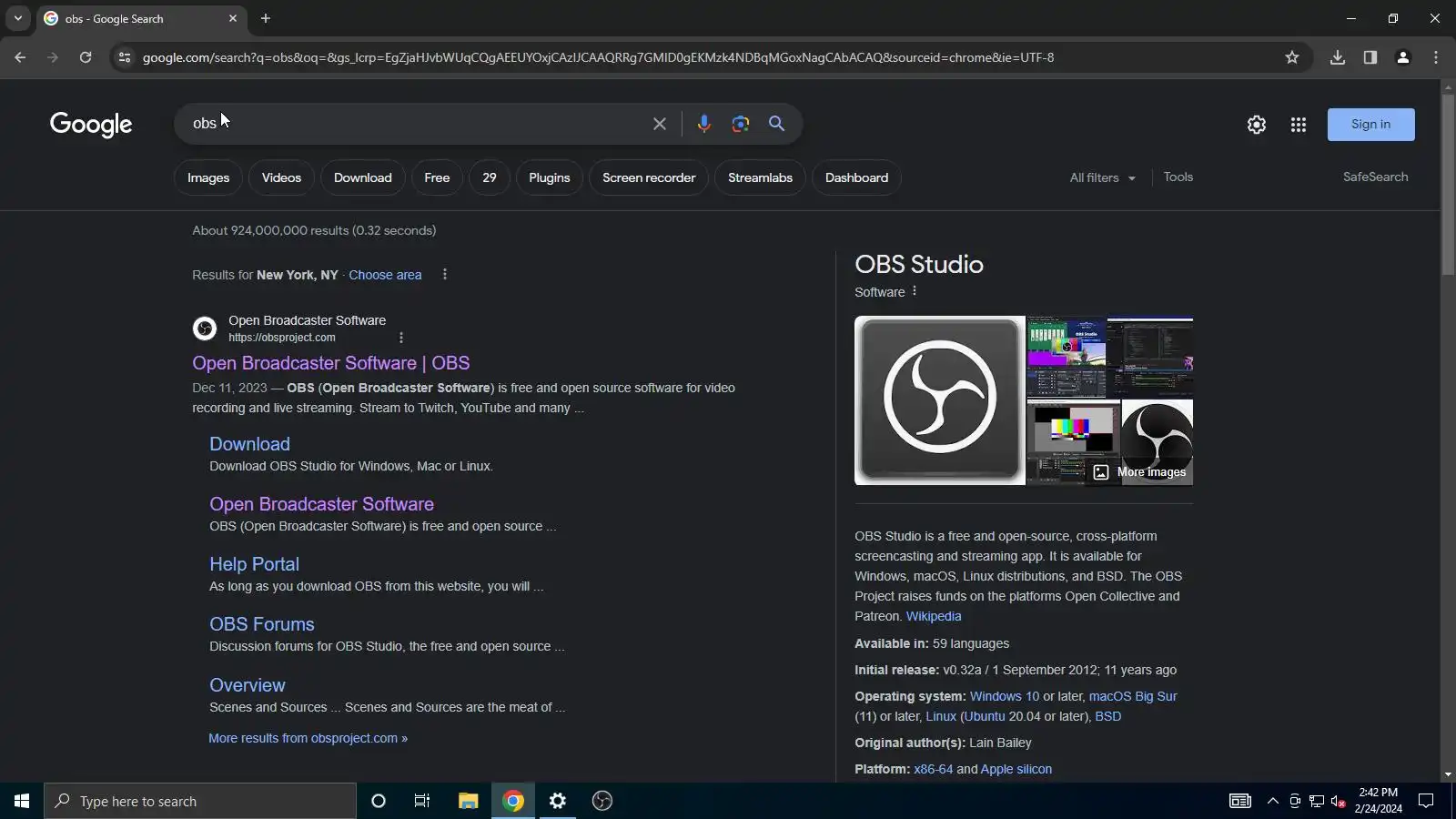Submit search using magnifier icon
The height and width of the screenshot is (819, 1456).
coord(776,124)
